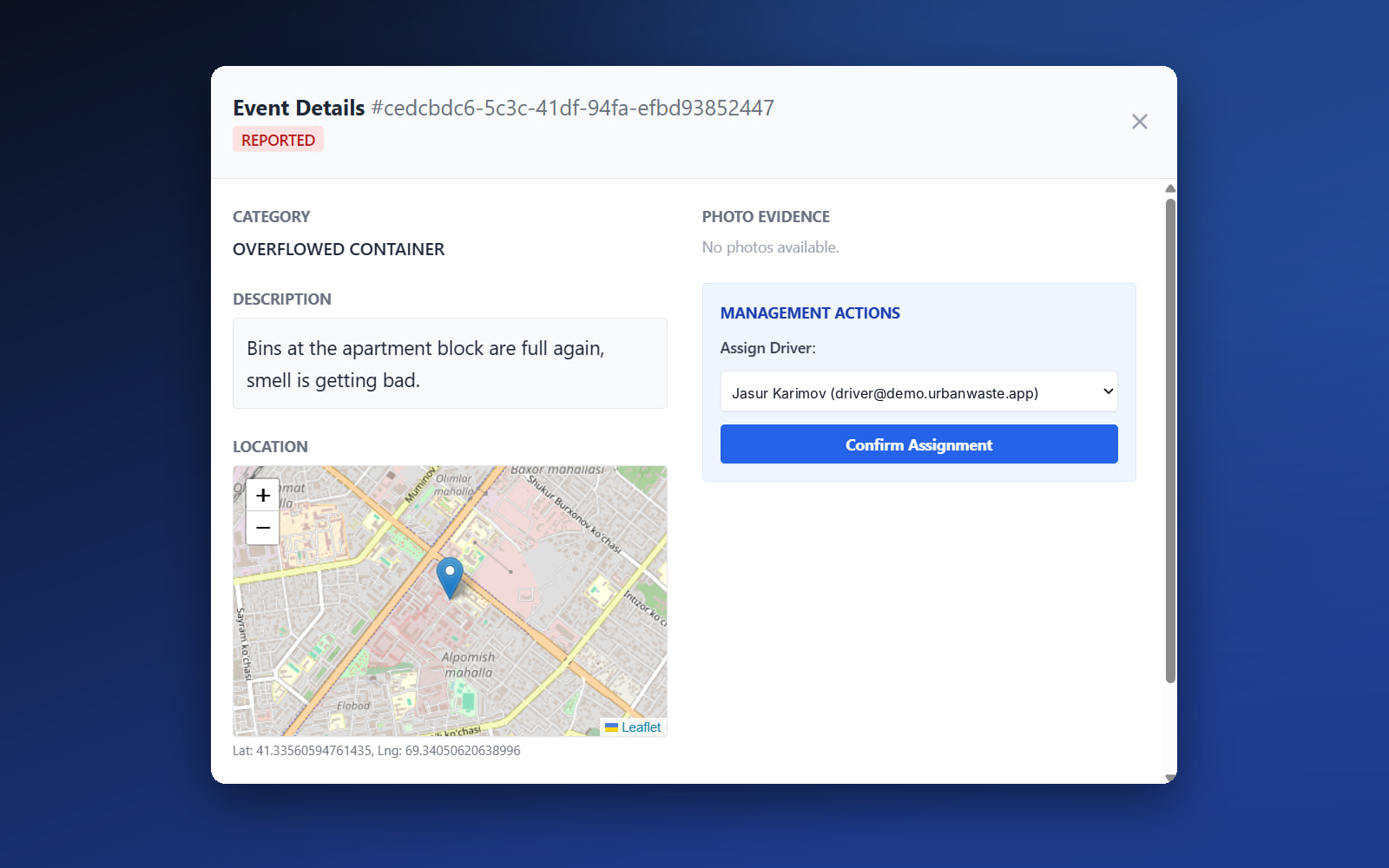Click the MANAGEMENT ACTIONS heading

pyautogui.click(x=810, y=313)
